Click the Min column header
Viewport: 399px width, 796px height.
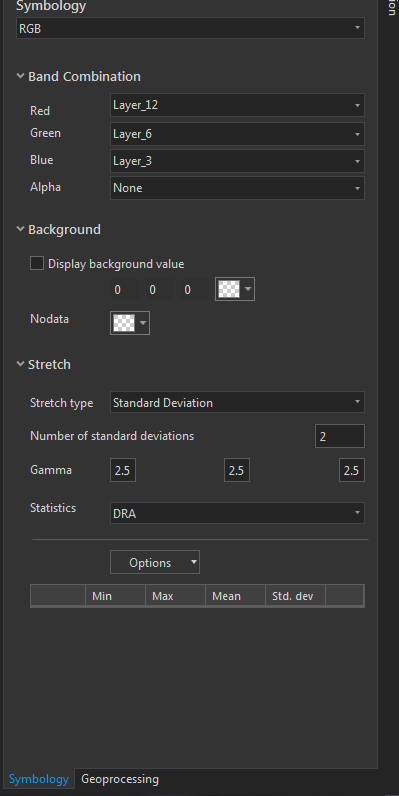click(115, 596)
